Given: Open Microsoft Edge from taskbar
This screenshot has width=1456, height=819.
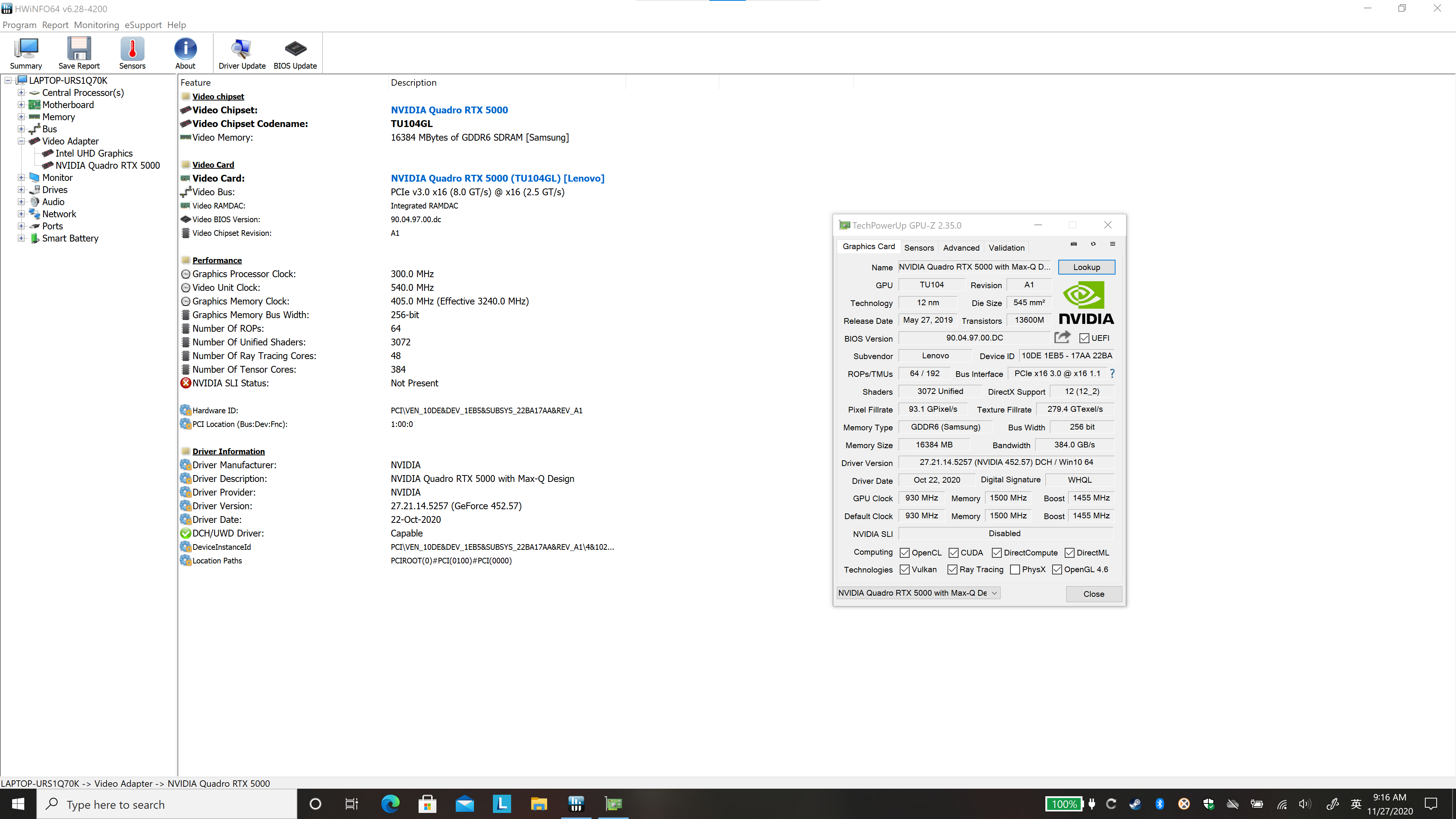Looking at the screenshot, I should [391, 804].
